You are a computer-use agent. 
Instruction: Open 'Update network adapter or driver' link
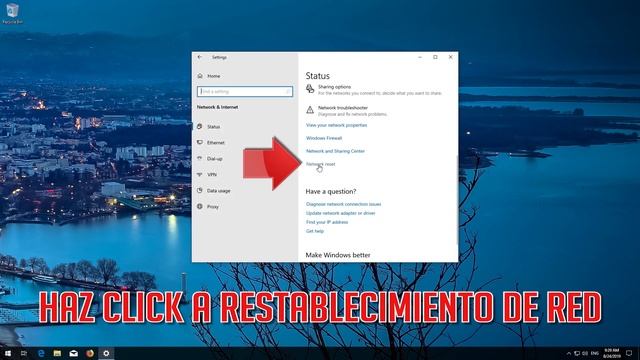pos(340,213)
